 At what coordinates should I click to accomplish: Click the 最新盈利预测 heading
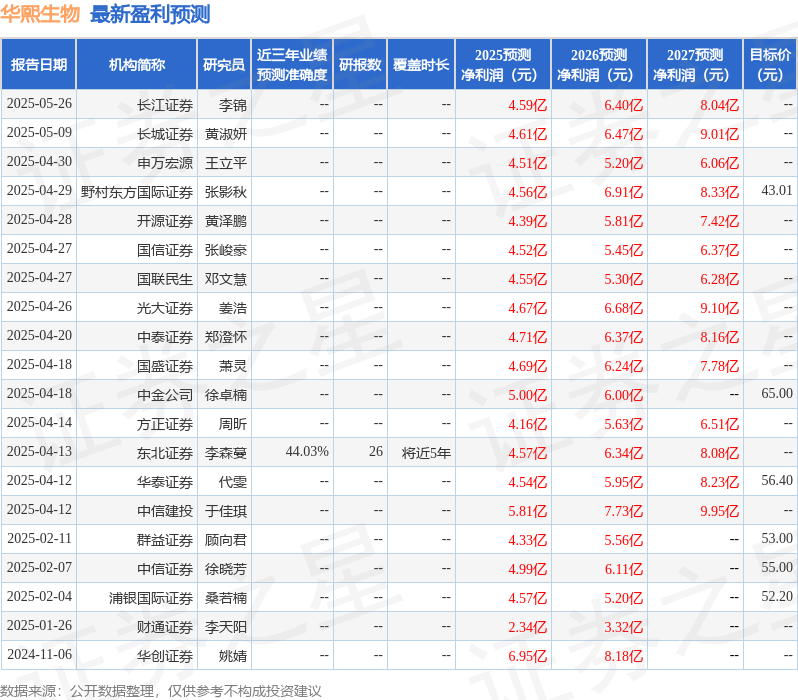tap(150, 14)
